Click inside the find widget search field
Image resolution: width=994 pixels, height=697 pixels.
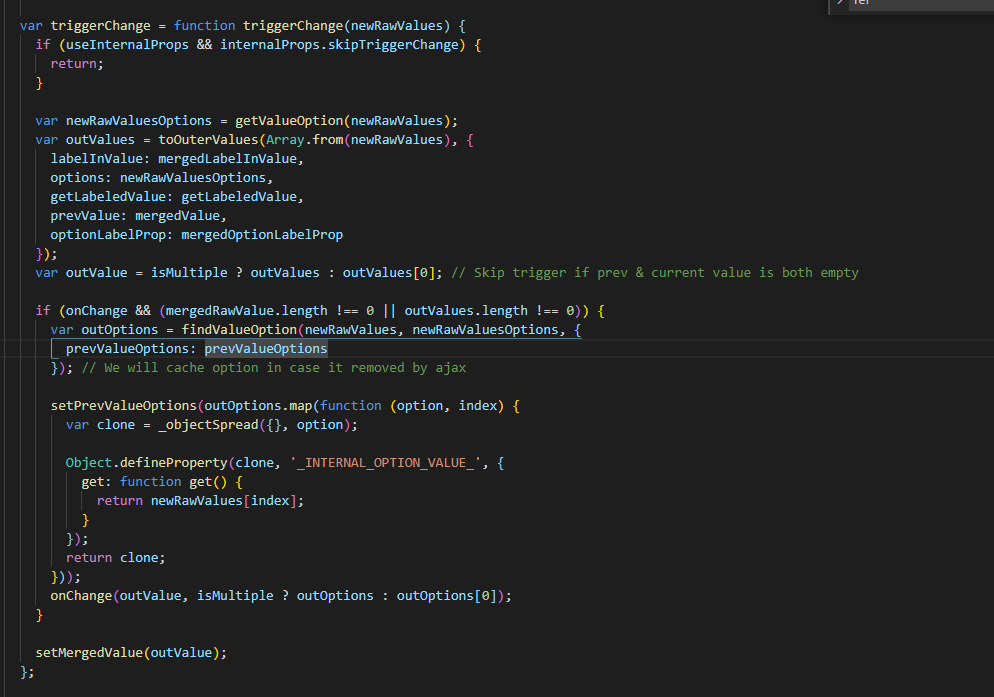pos(919,4)
